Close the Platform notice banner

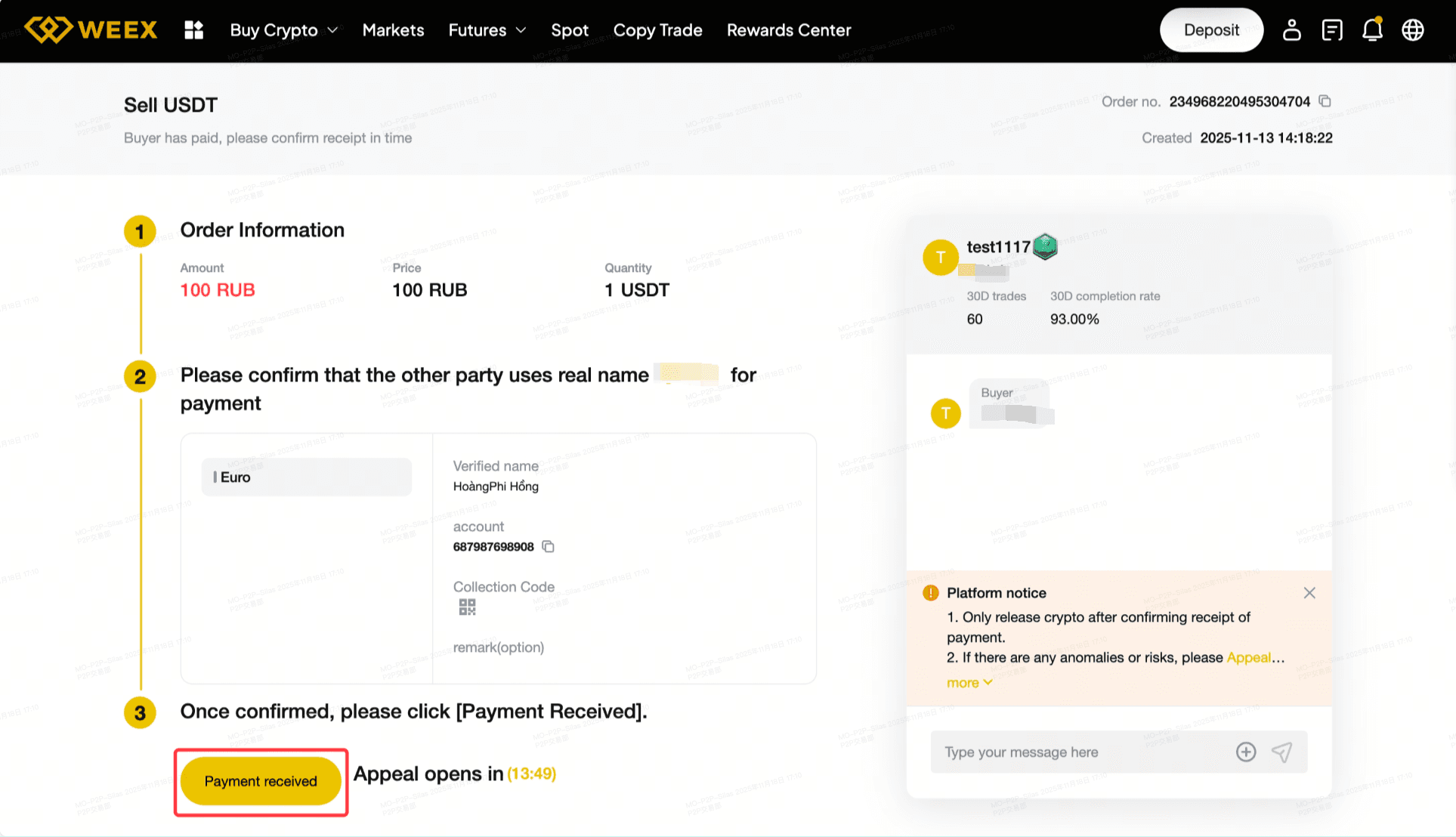(1309, 593)
